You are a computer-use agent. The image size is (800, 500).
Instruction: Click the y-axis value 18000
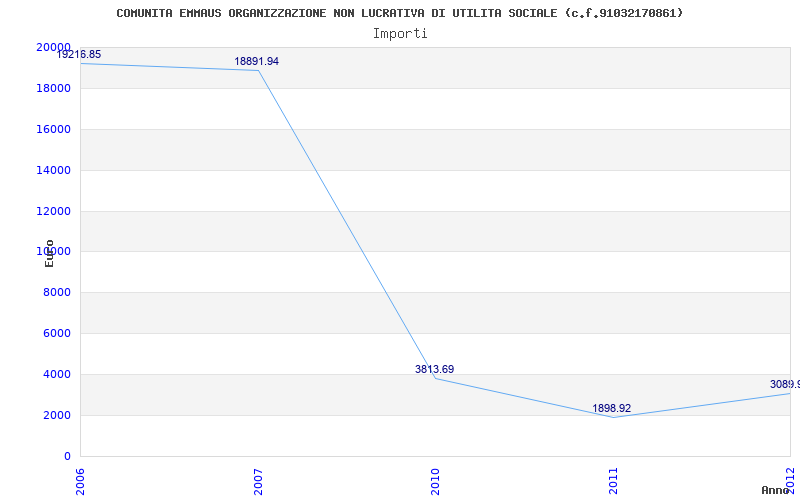click(x=53, y=88)
